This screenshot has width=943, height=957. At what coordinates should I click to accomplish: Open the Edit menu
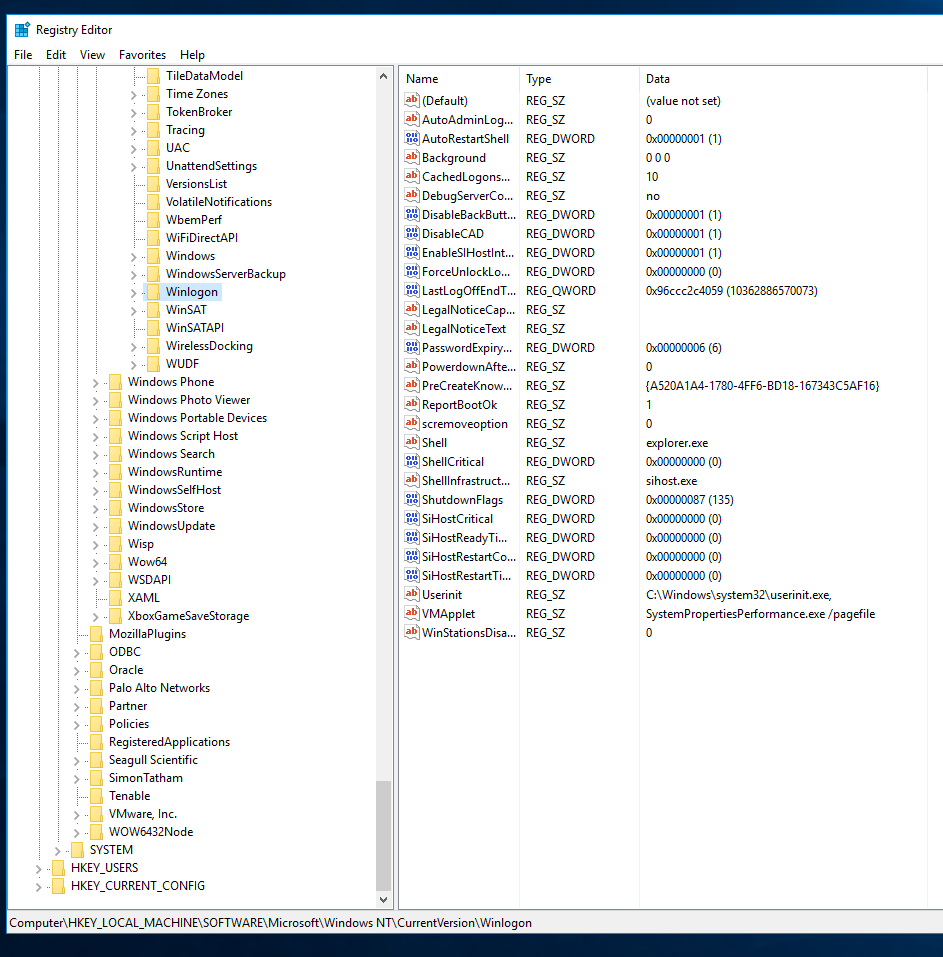56,55
